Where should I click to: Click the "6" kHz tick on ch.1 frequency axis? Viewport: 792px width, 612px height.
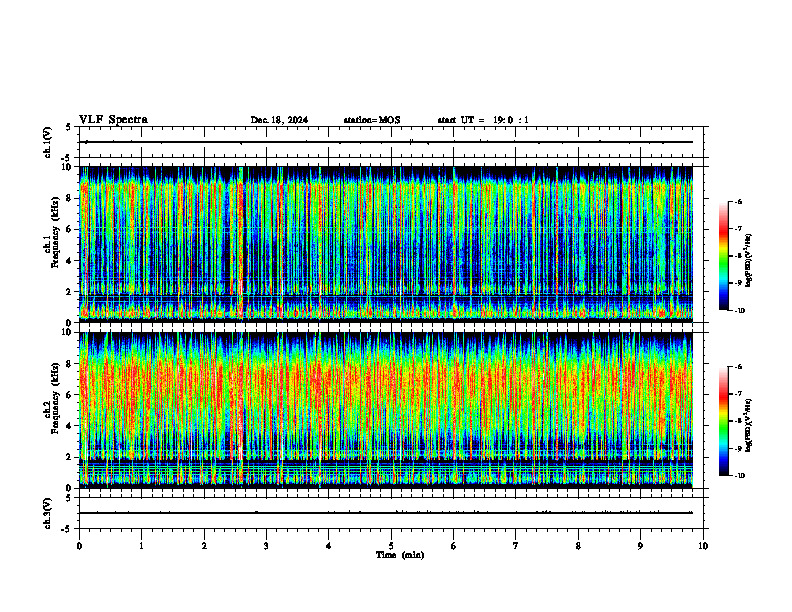[70, 230]
